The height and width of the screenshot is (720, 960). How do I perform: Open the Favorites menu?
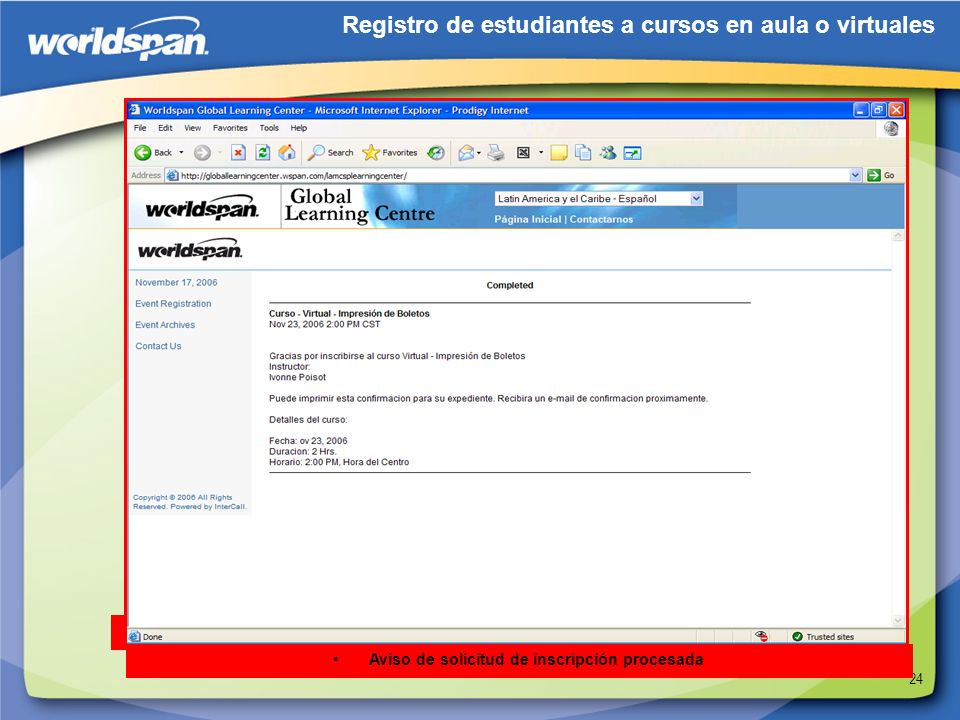tap(230, 128)
